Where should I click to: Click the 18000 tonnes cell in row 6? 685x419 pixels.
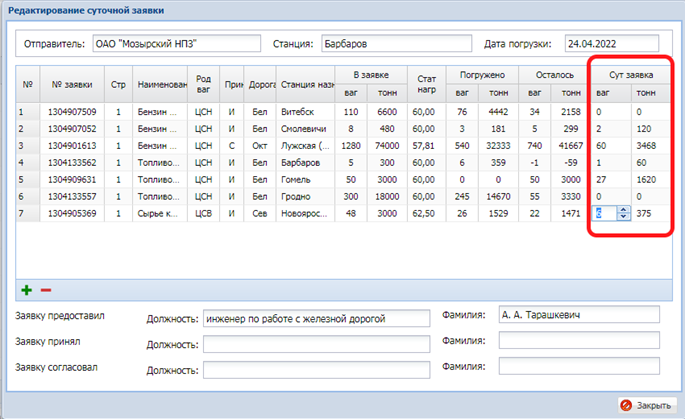pos(387,197)
